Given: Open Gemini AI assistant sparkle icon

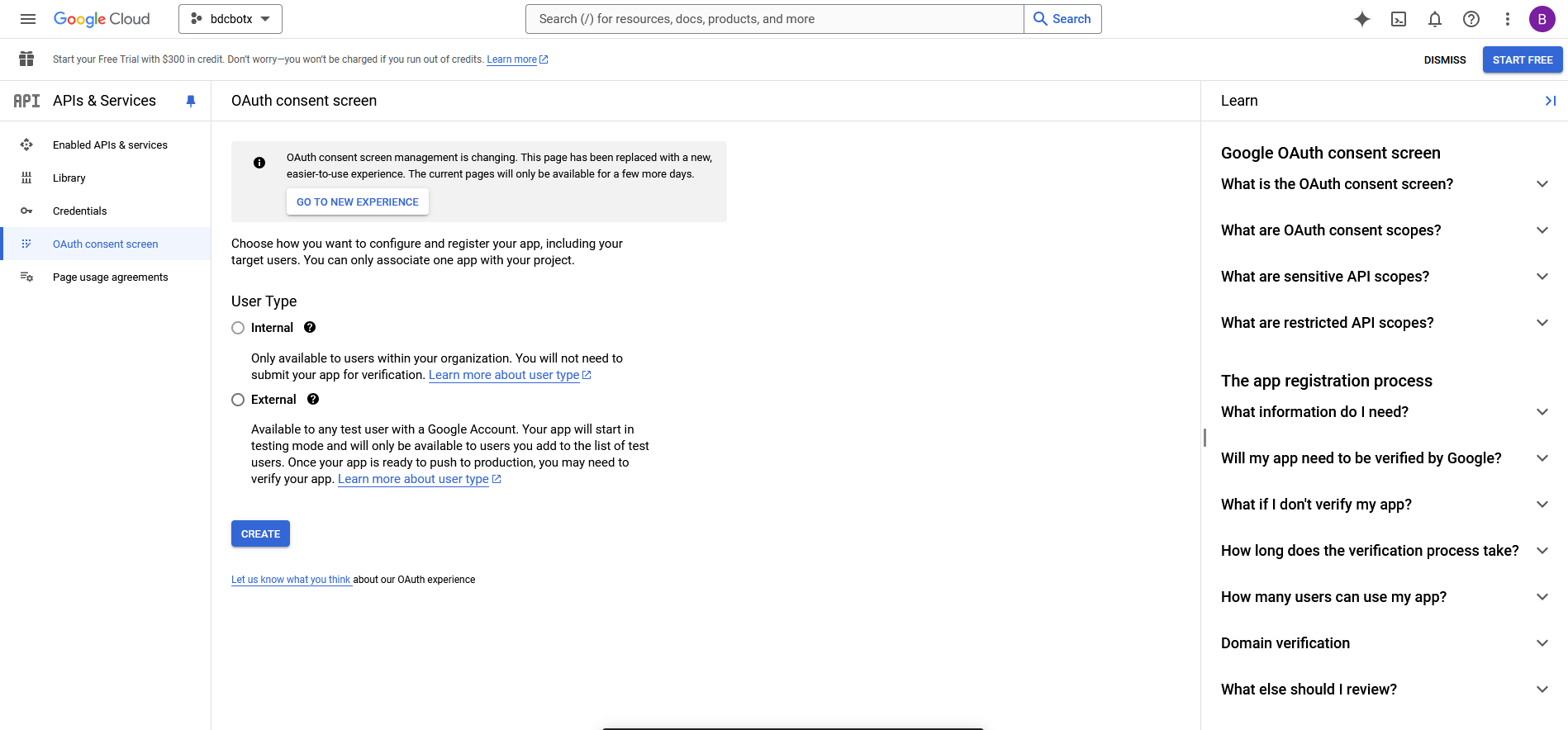Looking at the screenshot, I should pos(1362,19).
